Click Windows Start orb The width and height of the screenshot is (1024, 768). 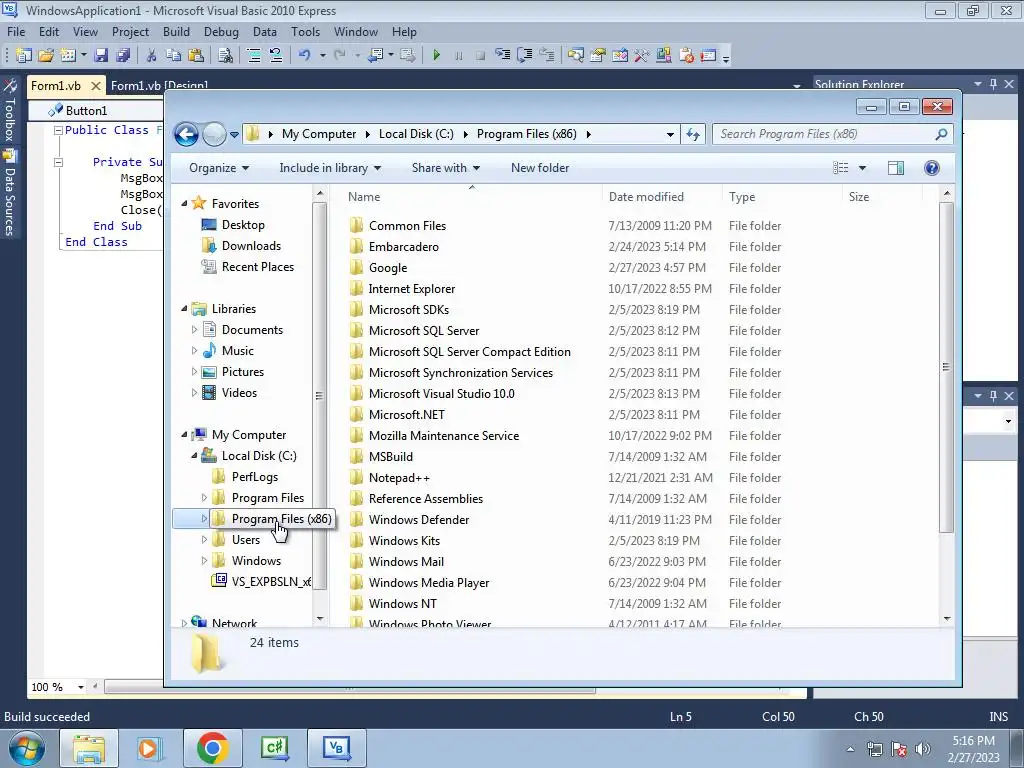pos(27,748)
